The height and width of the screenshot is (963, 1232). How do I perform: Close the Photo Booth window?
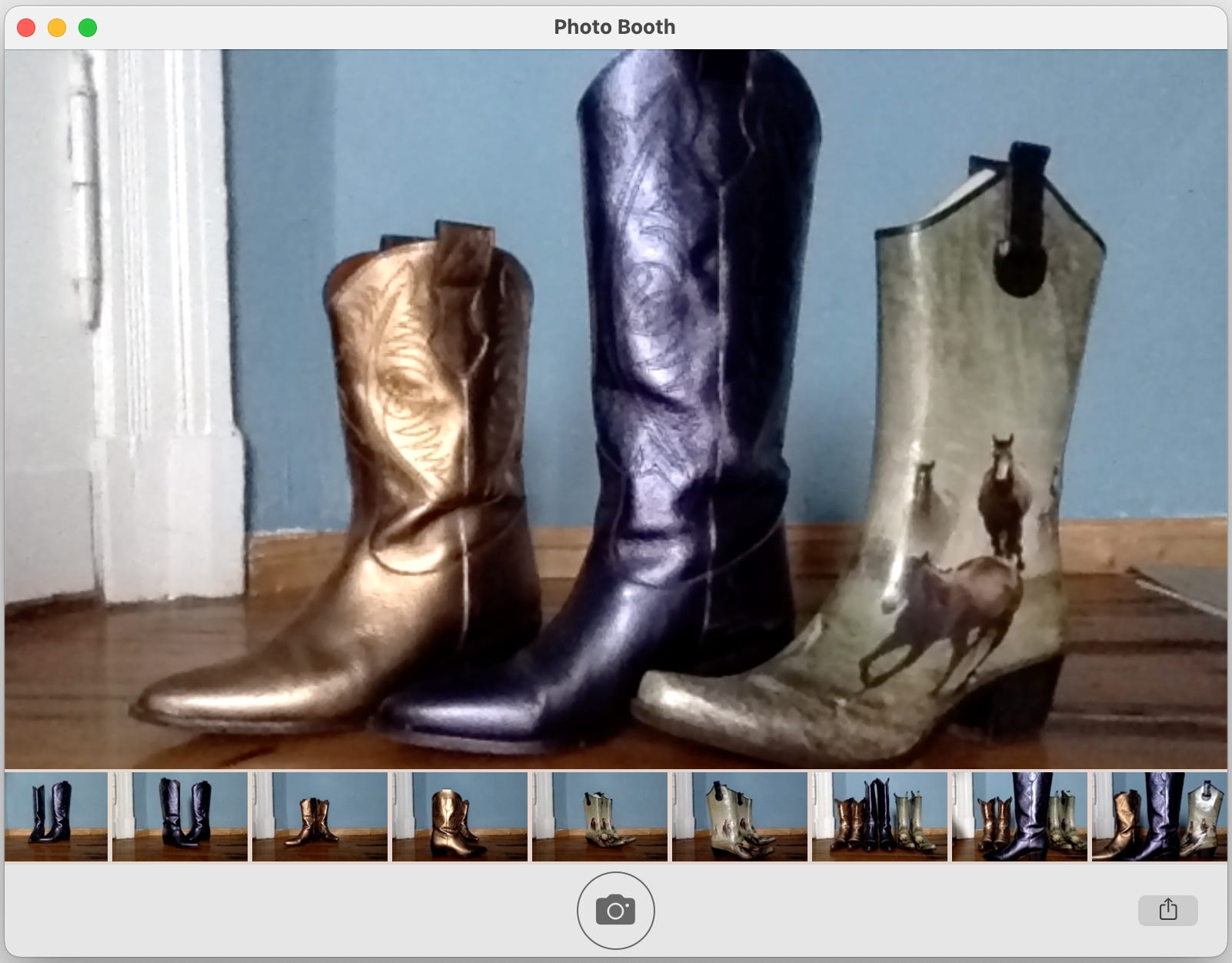[26, 28]
